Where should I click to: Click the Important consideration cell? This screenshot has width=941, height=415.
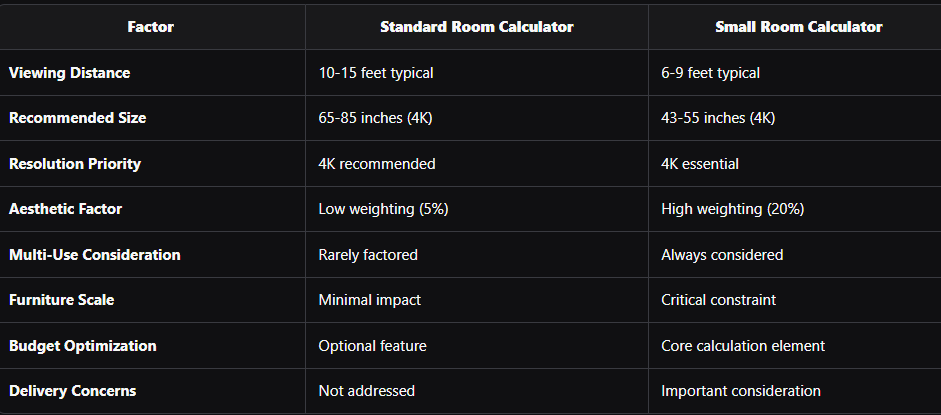[x=741, y=391]
